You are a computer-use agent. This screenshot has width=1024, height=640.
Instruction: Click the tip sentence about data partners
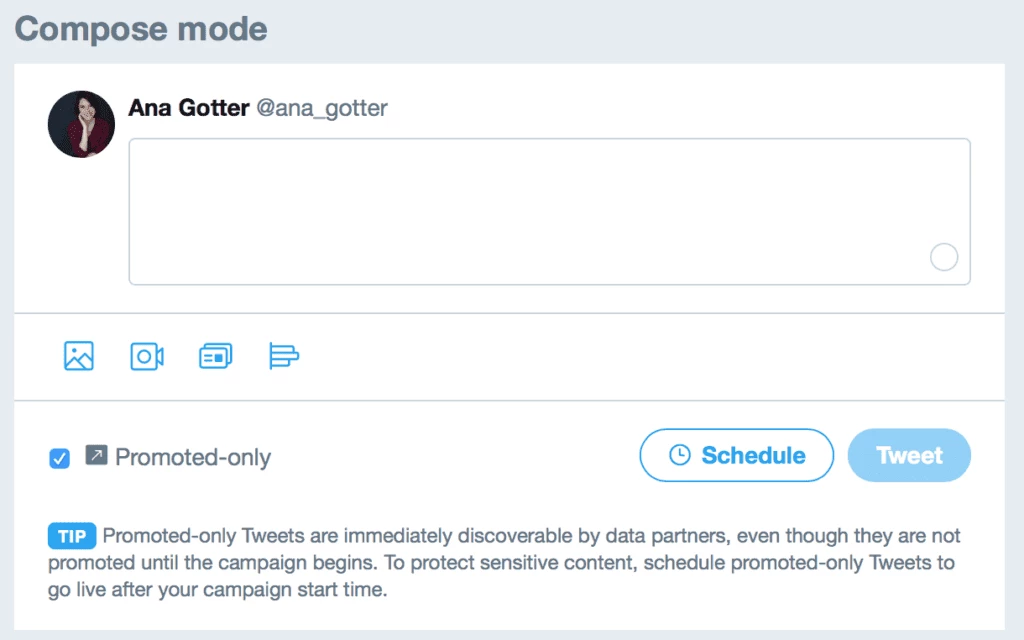point(532,536)
